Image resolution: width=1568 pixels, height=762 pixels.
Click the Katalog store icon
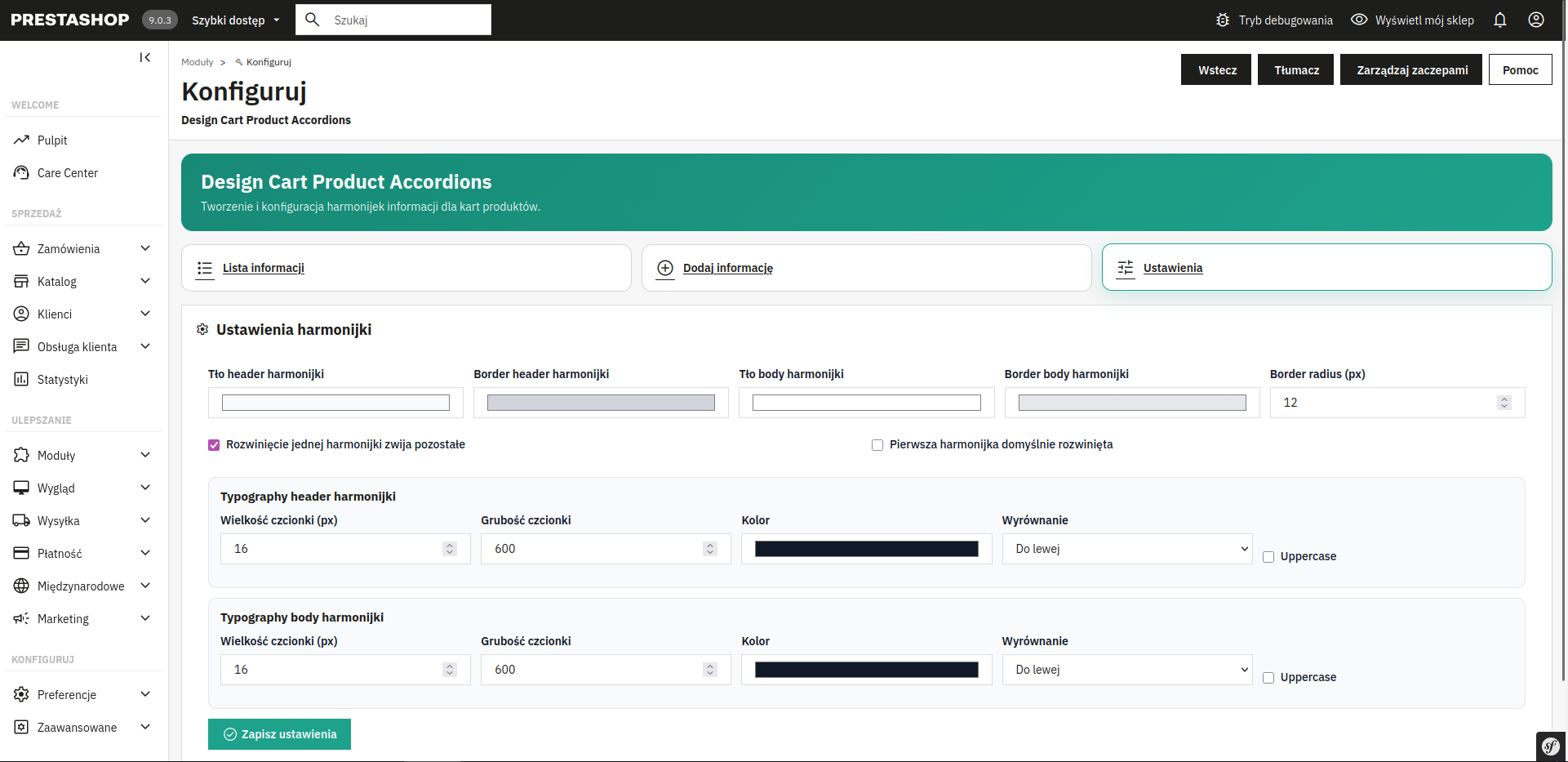21,281
